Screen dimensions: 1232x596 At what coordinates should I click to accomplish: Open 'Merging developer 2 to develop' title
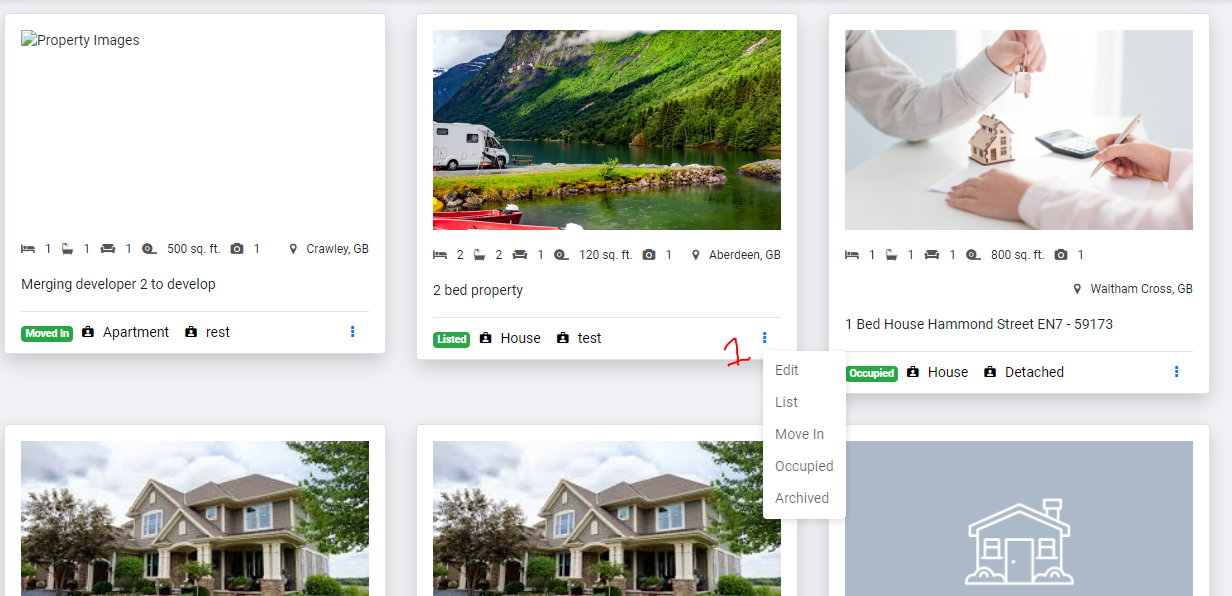(x=118, y=284)
